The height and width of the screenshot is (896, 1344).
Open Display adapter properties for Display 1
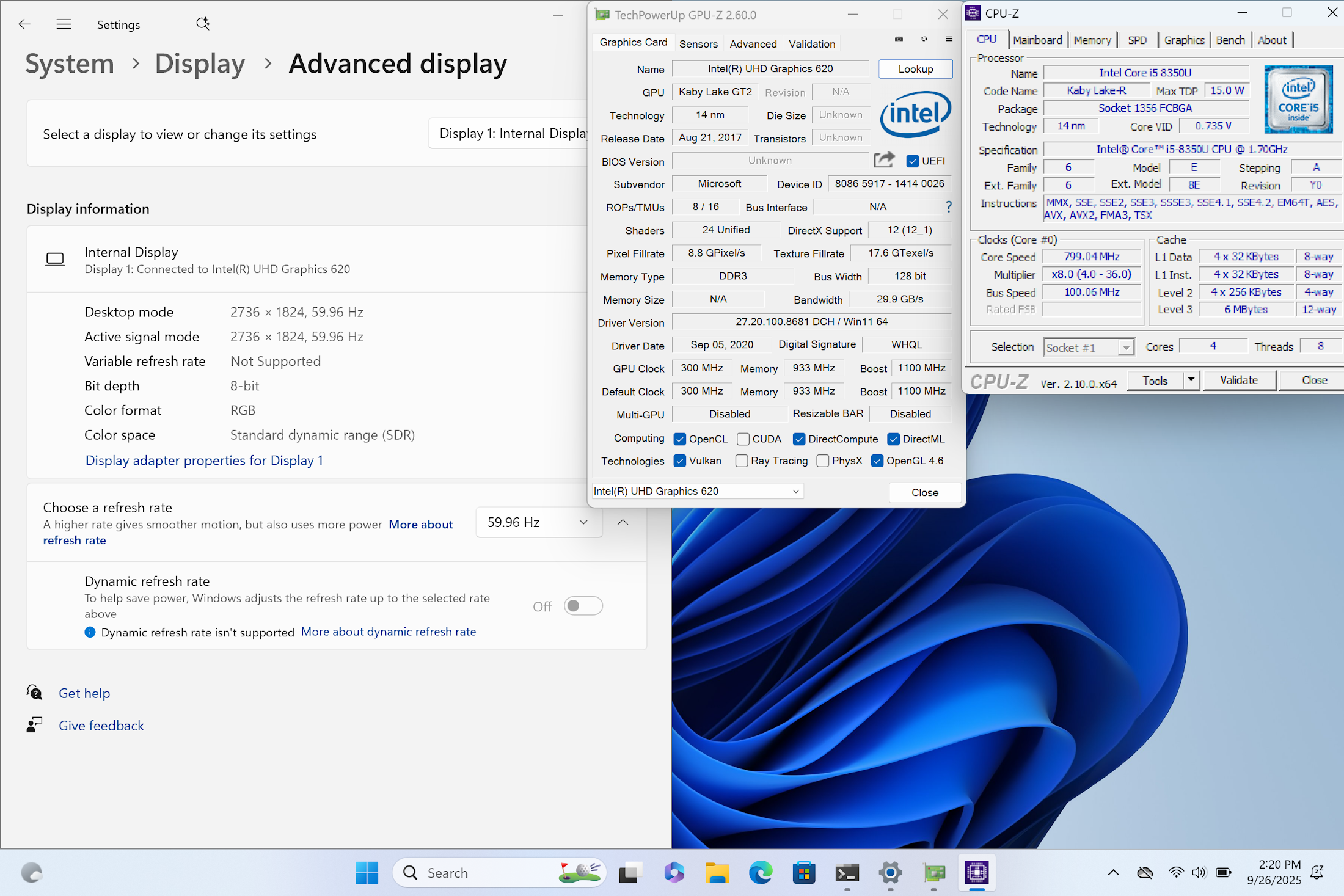tap(204, 461)
